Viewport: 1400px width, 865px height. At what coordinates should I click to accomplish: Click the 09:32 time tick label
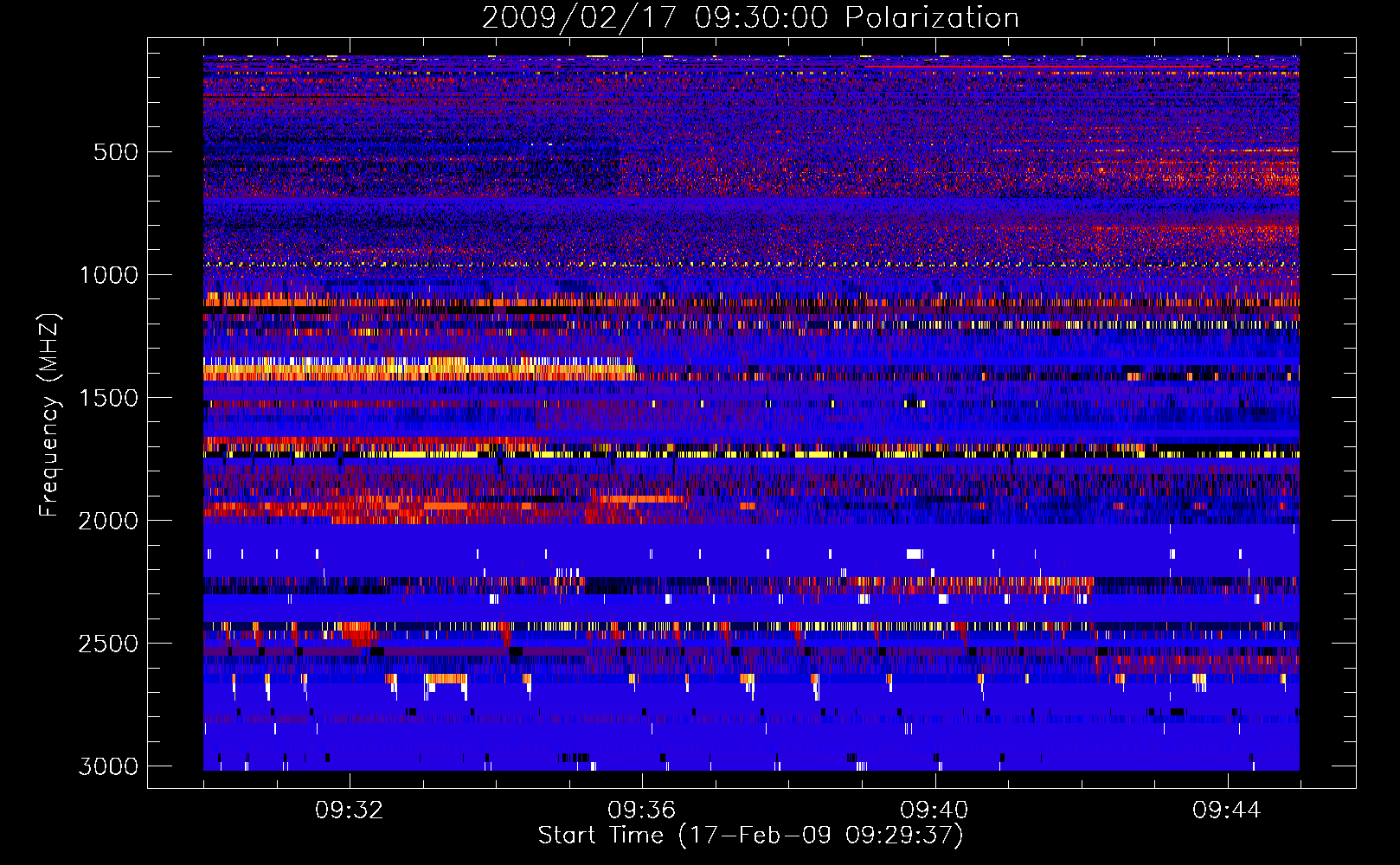tap(350, 811)
